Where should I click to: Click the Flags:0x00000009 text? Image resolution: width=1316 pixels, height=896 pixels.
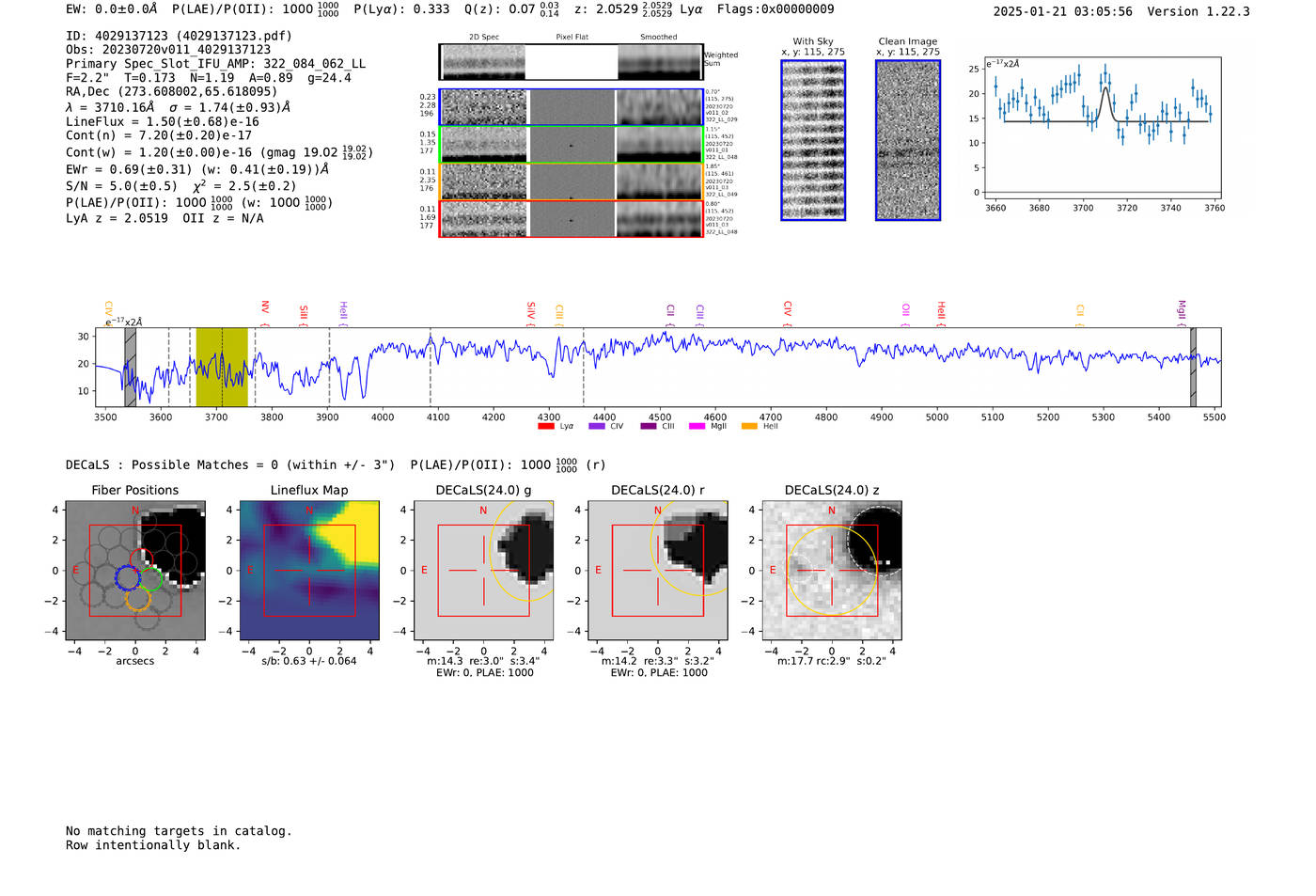775,9
